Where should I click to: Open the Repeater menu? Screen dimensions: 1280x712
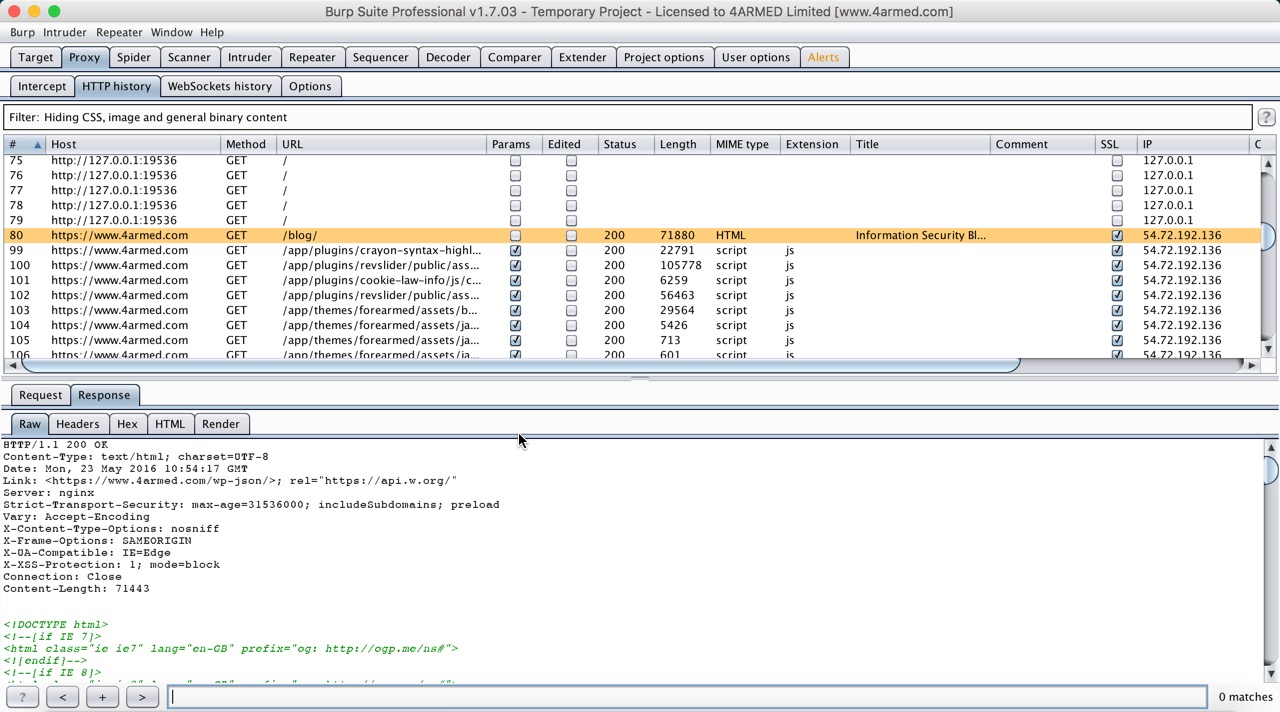(x=119, y=32)
